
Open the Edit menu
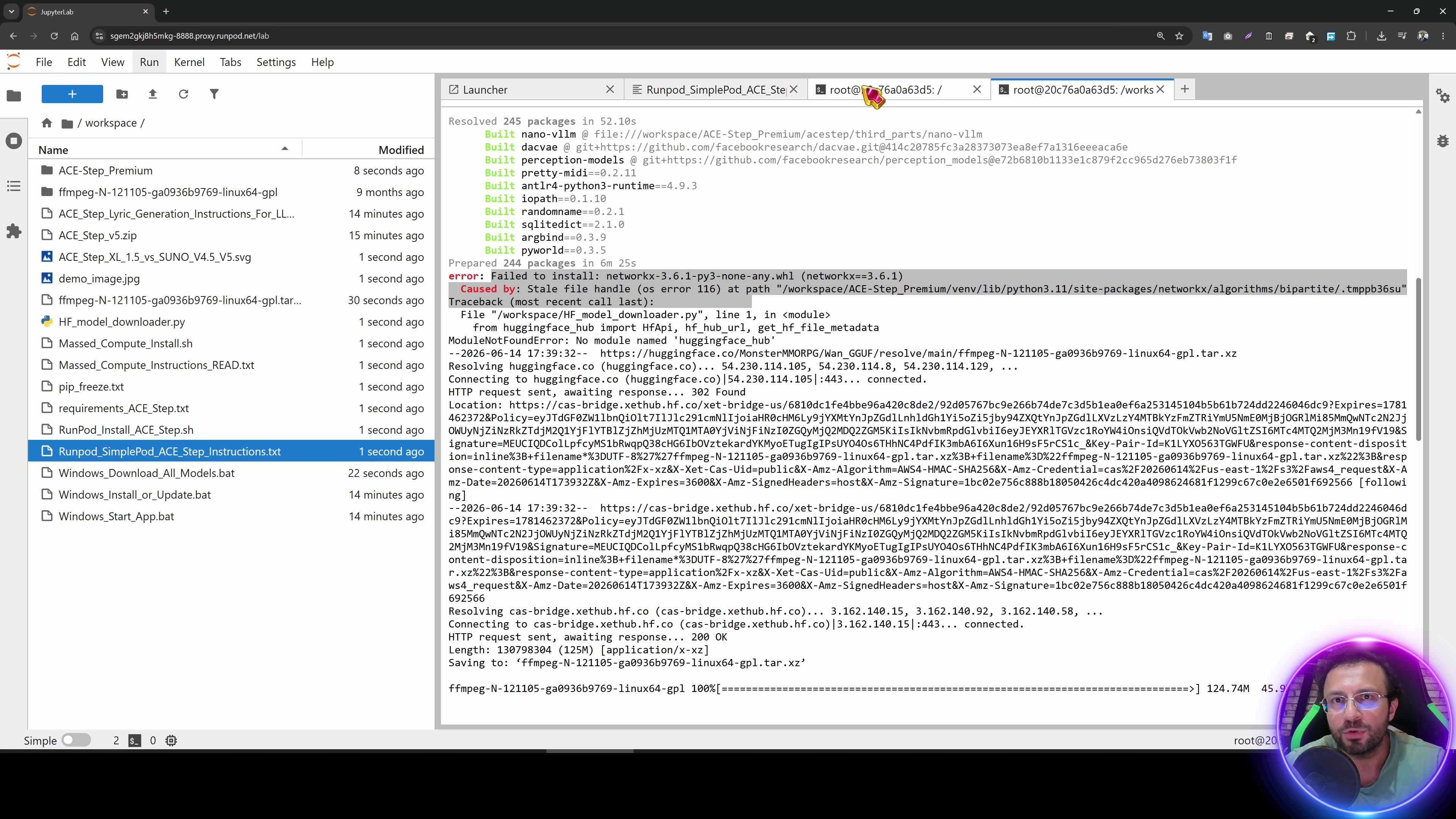77,62
